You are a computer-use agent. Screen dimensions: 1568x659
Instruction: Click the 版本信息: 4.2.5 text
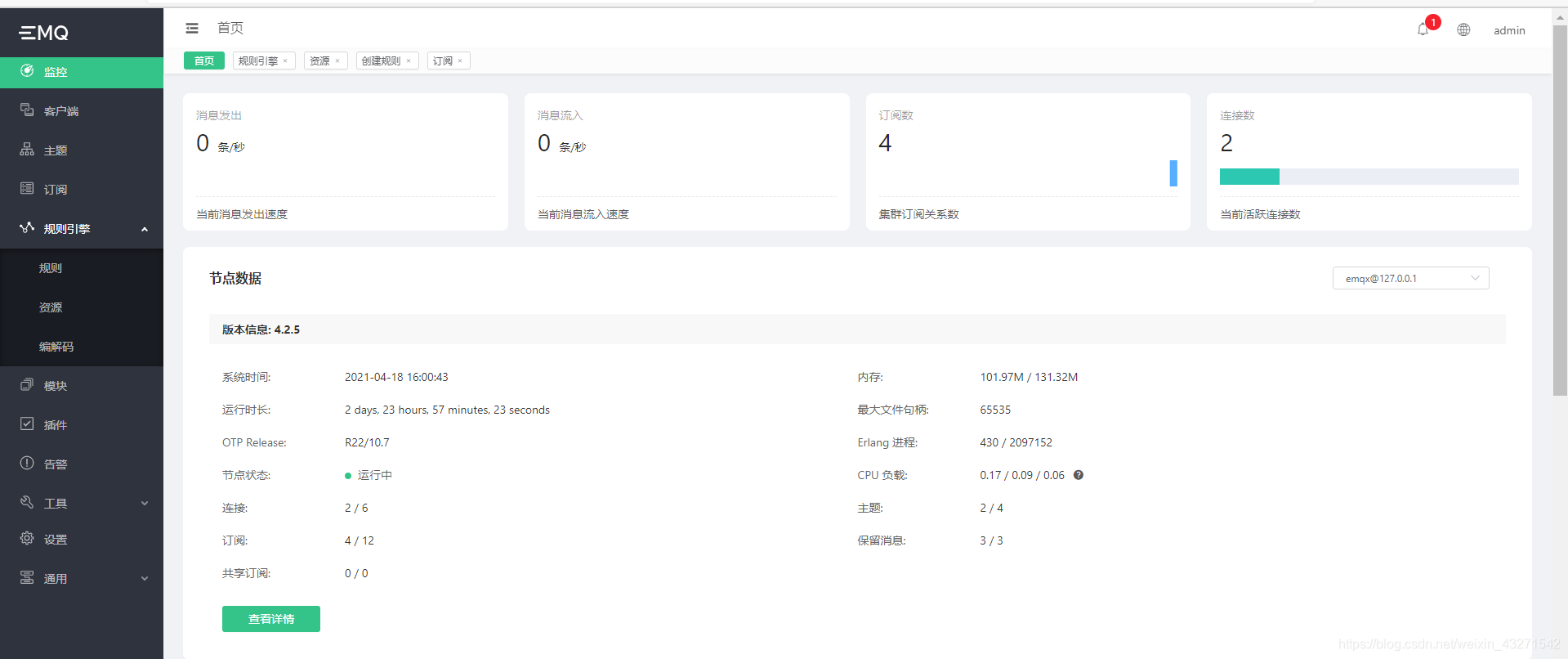tap(261, 329)
